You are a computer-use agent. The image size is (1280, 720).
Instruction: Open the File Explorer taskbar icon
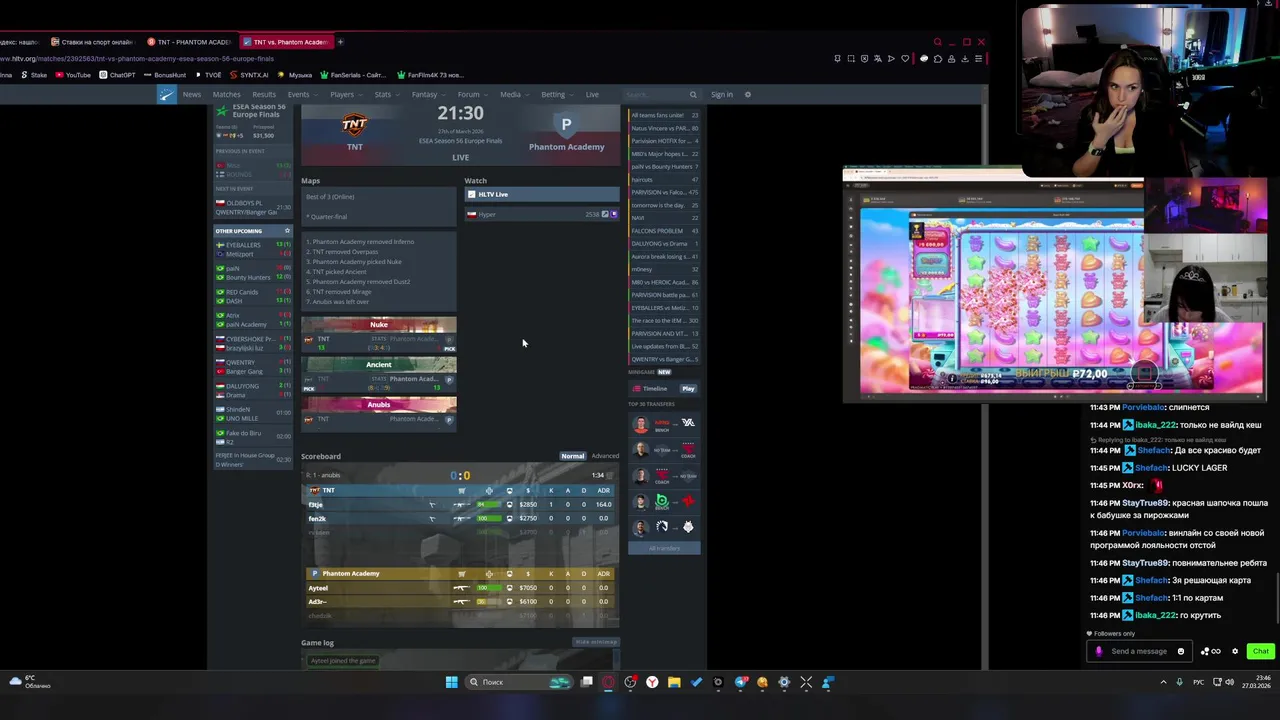point(674,682)
